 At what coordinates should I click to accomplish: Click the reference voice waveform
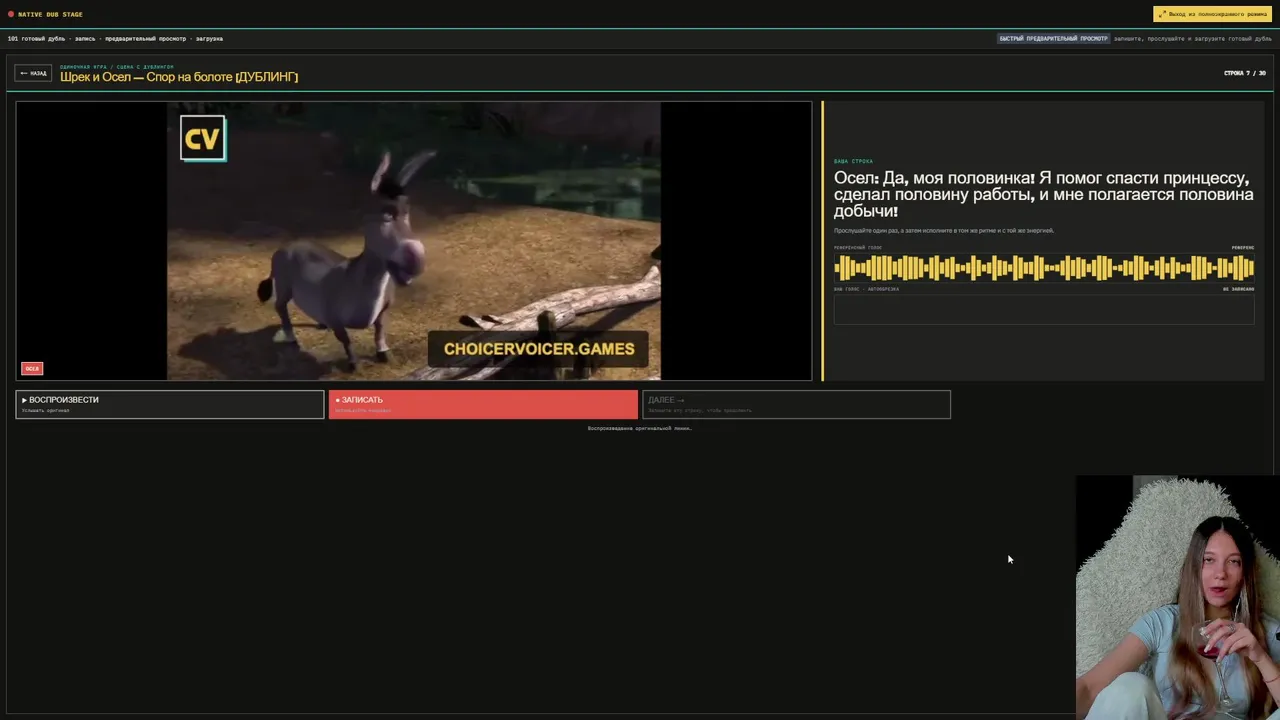coord(1044,268)
